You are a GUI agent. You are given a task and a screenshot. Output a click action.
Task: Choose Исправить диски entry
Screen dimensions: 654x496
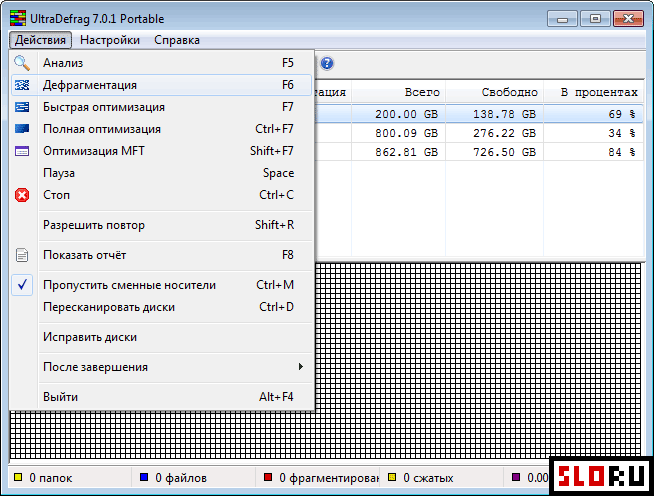162,337
